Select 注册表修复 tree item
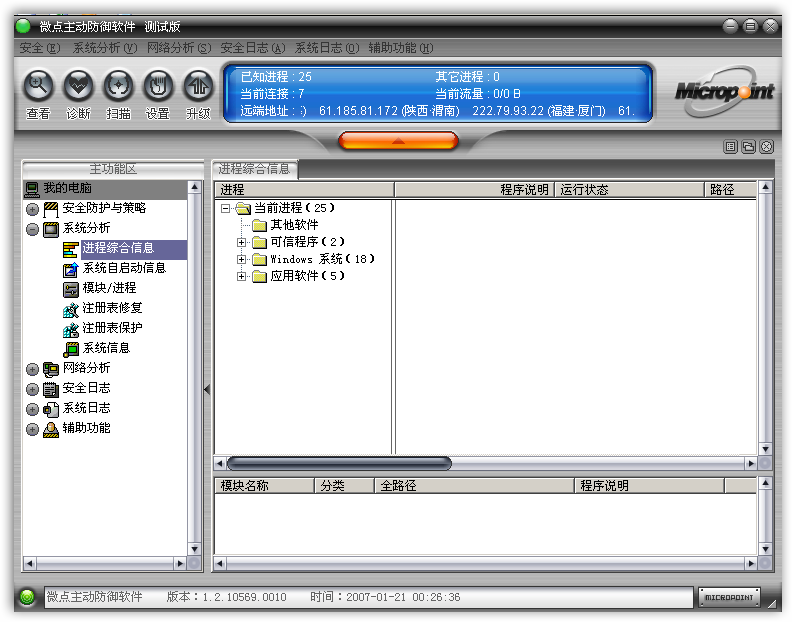The width and height of the screenshot is (793, 623). pyautogui.click(x=112, y=308)
